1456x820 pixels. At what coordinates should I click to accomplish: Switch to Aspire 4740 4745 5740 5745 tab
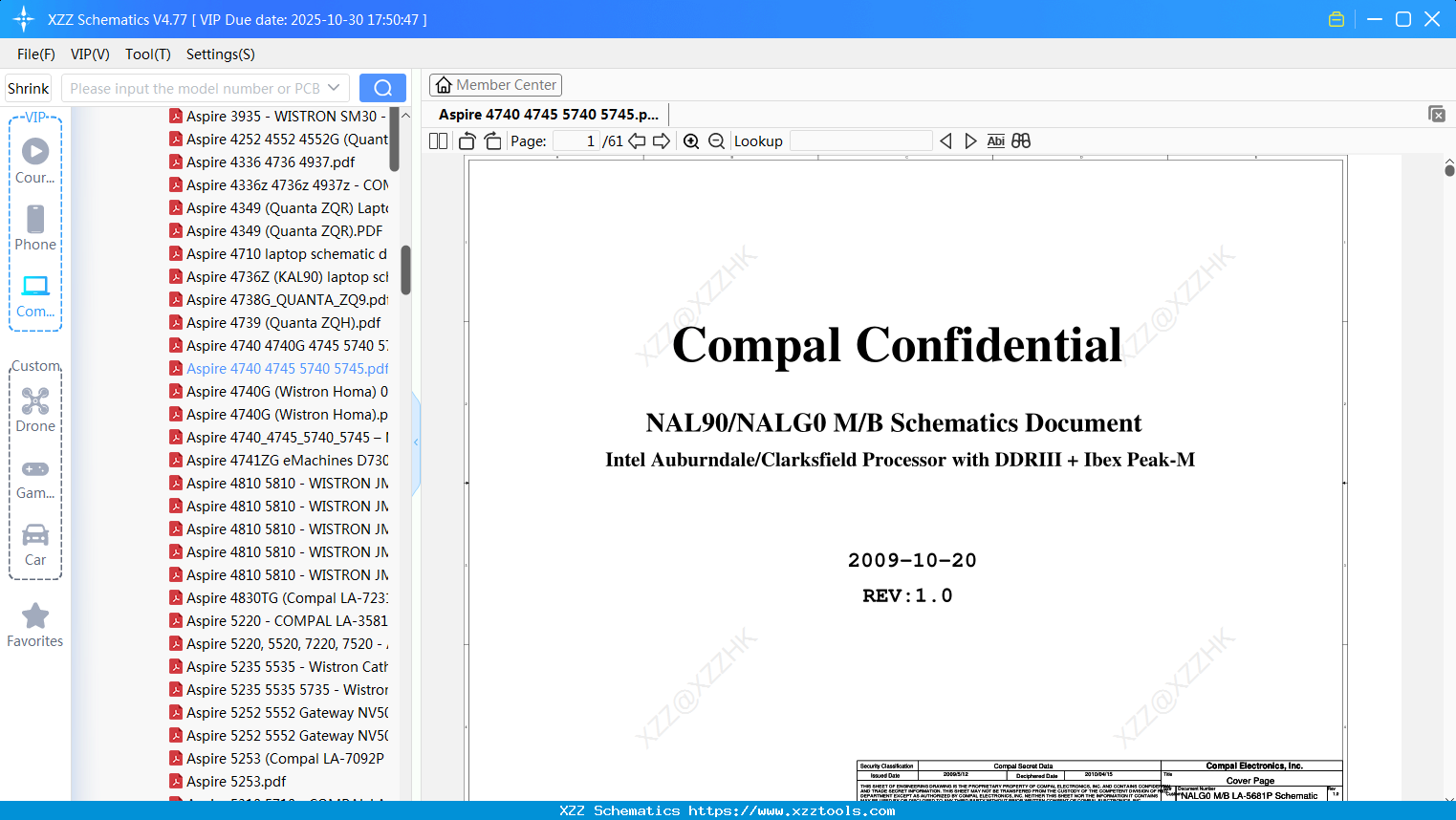pos(549,115)
